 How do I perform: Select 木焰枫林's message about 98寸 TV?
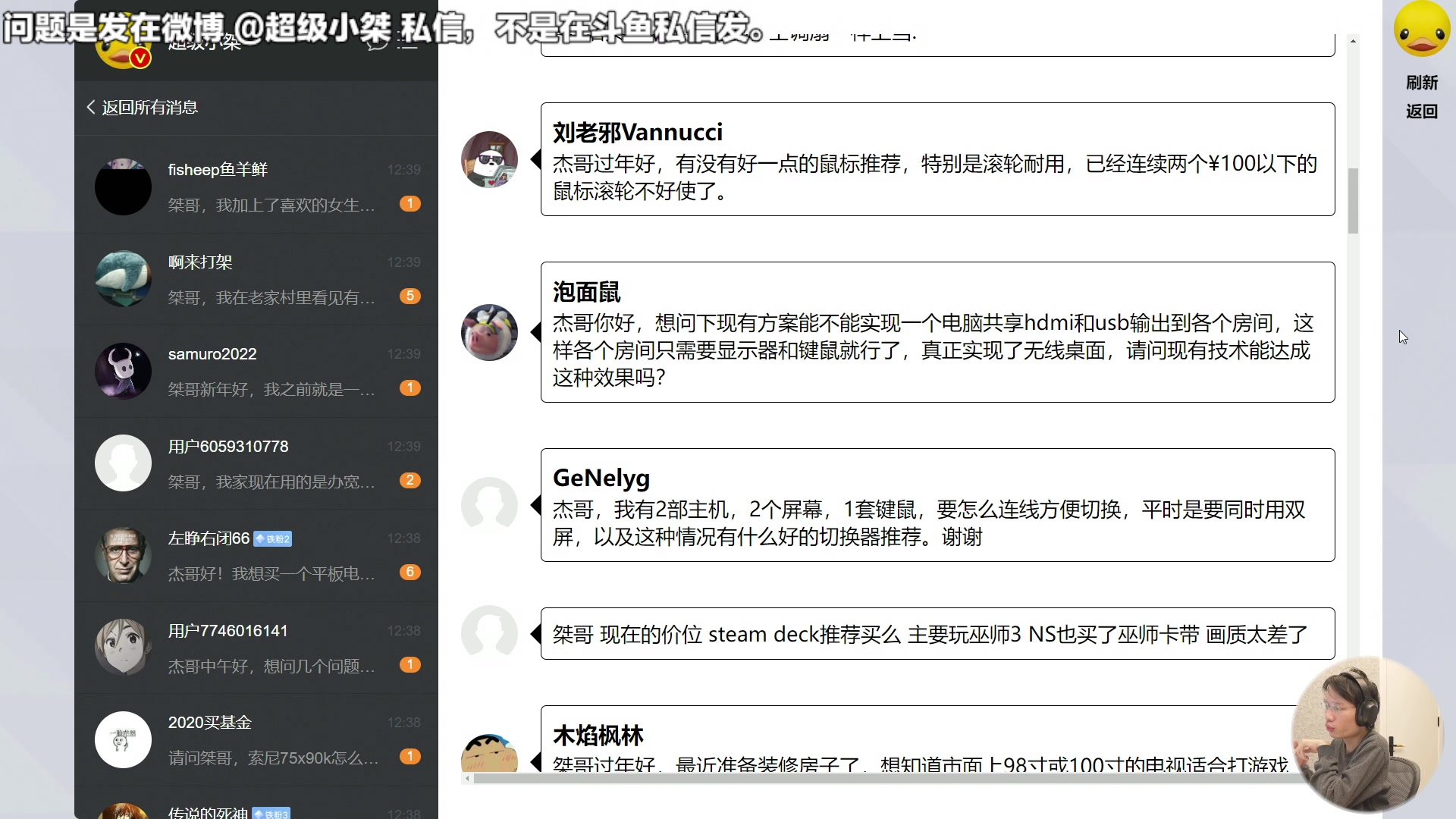(937, 739)
